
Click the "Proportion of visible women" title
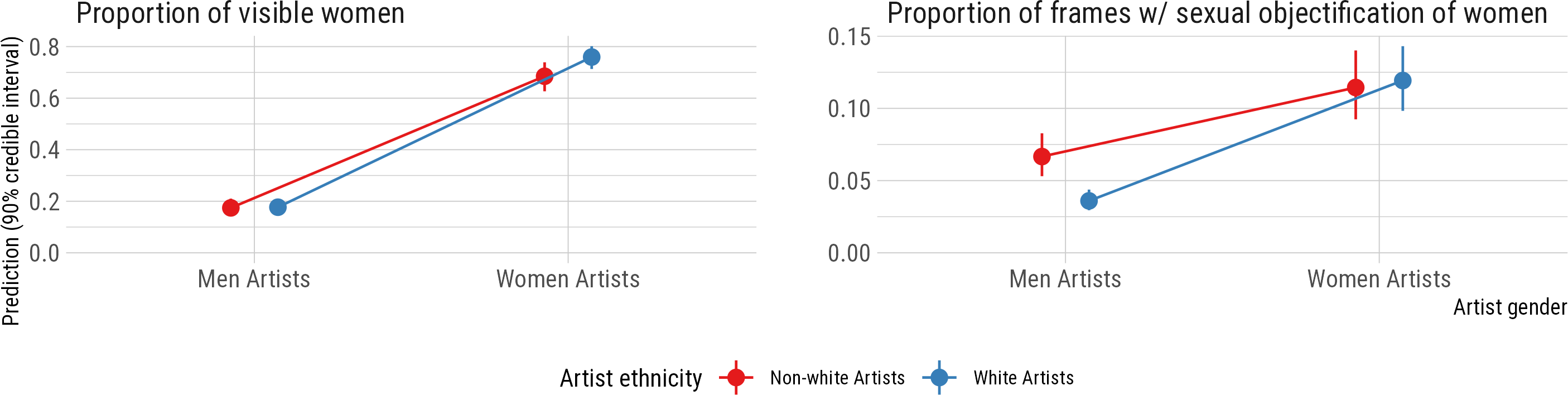point(240,13)
